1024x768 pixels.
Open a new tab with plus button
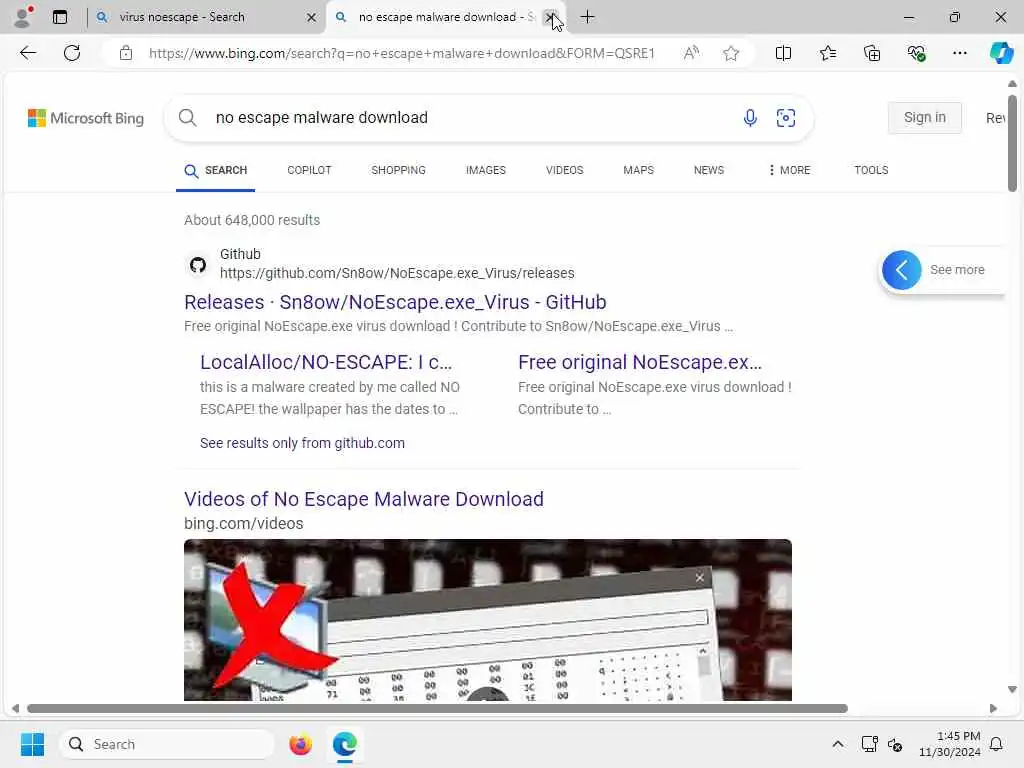(x=587, y=17)
